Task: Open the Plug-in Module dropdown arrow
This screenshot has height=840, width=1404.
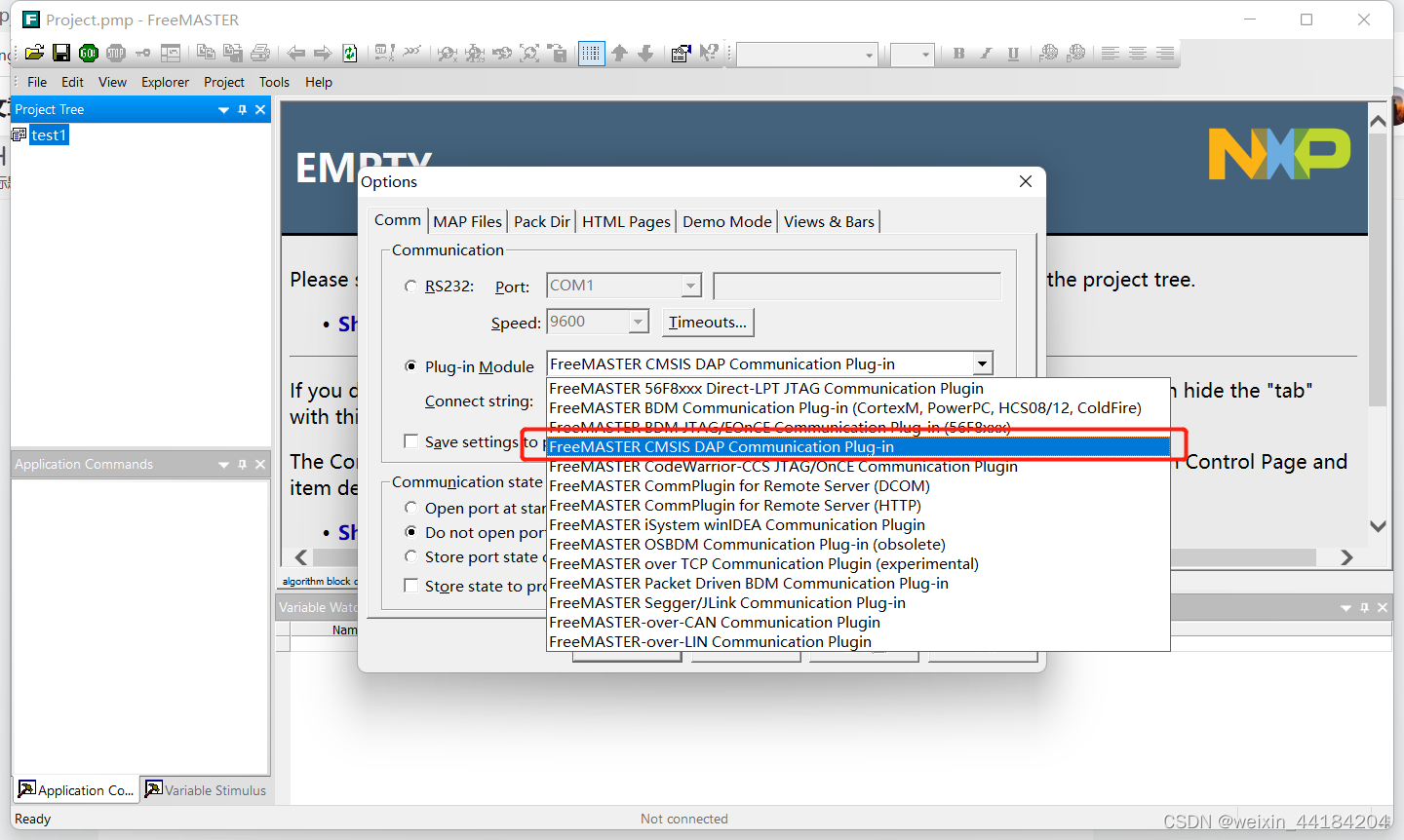Action: point(983,363)
